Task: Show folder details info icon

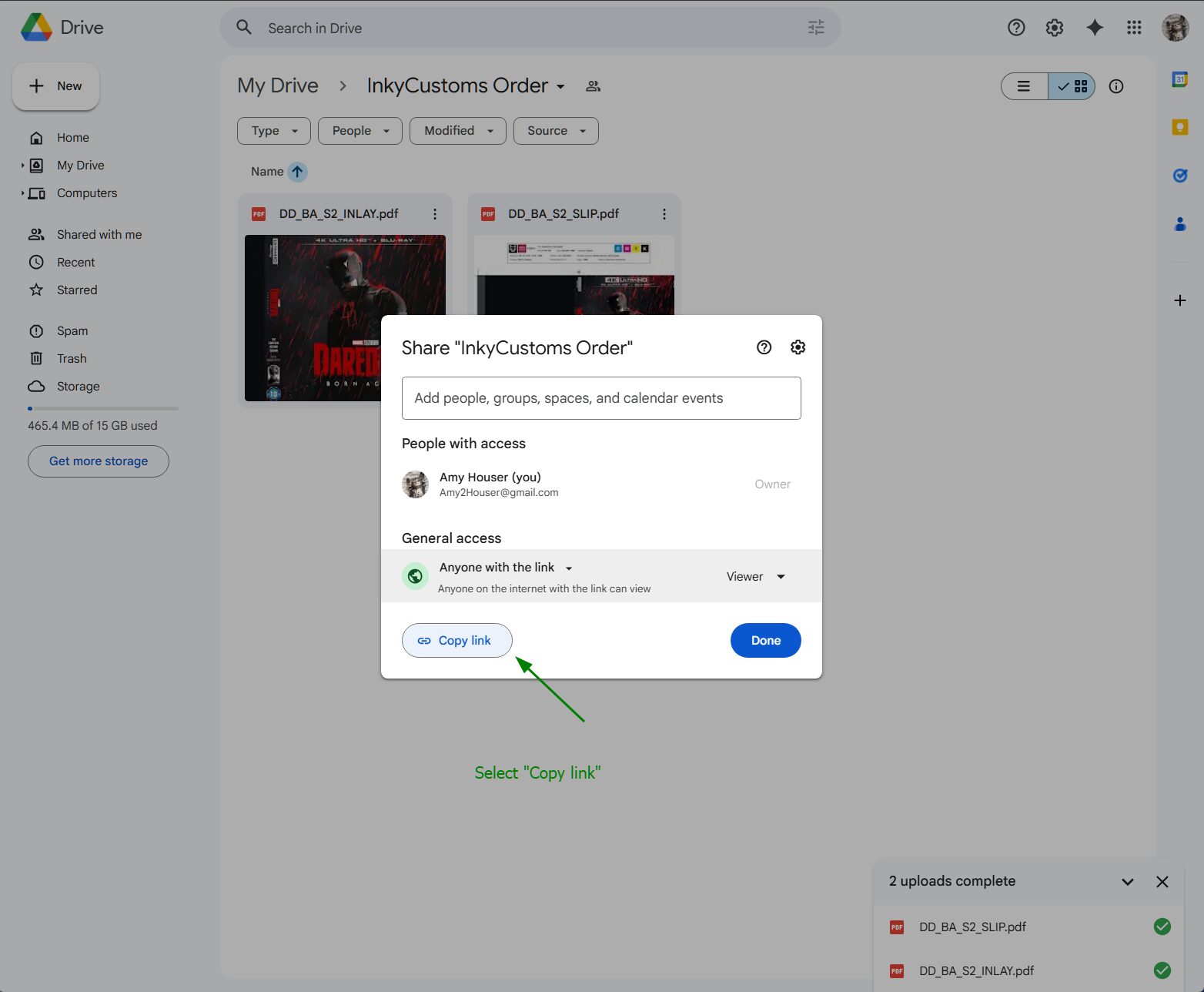Action: [1116, 86]
